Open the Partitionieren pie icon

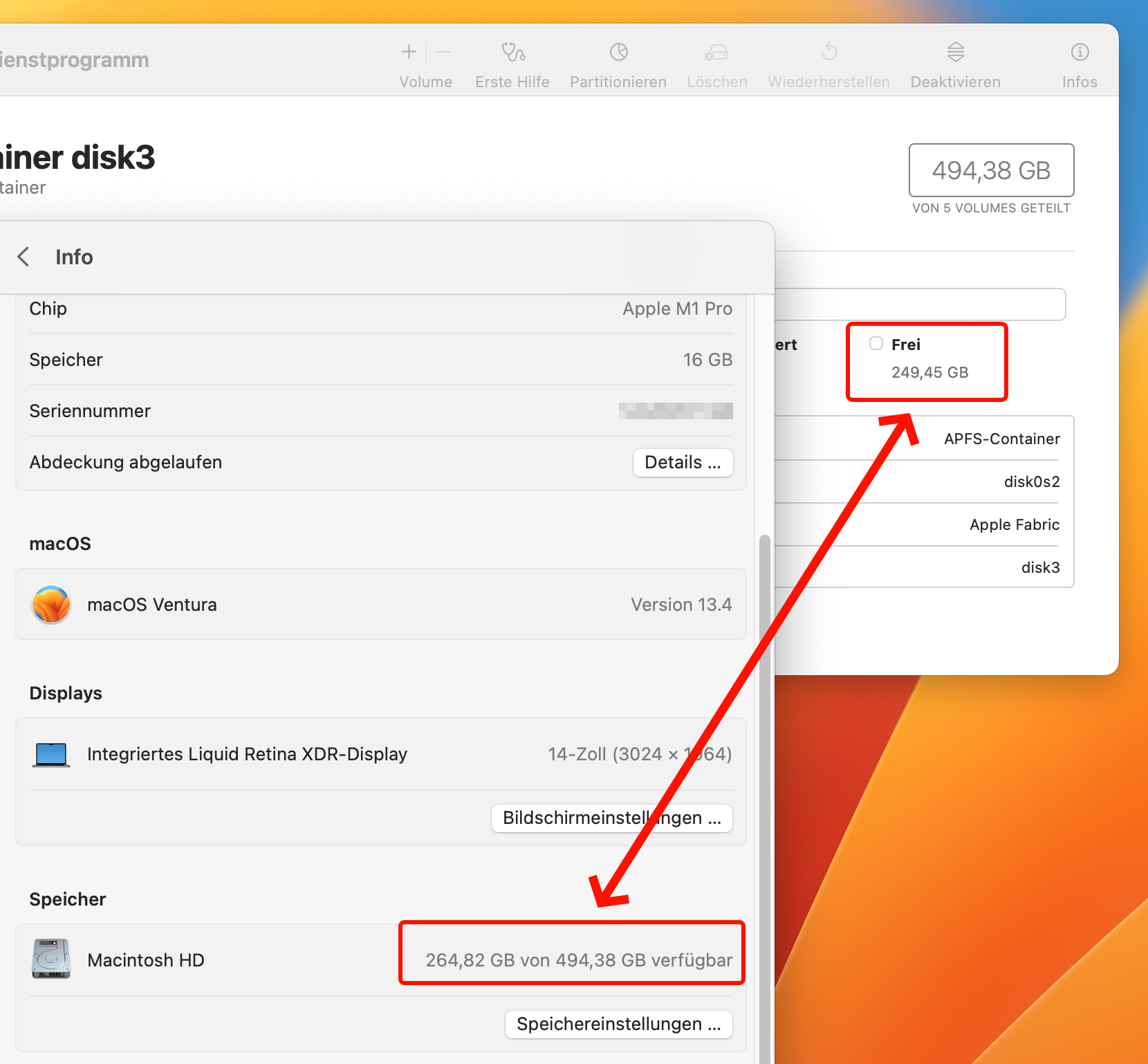[x=618, y=53]
